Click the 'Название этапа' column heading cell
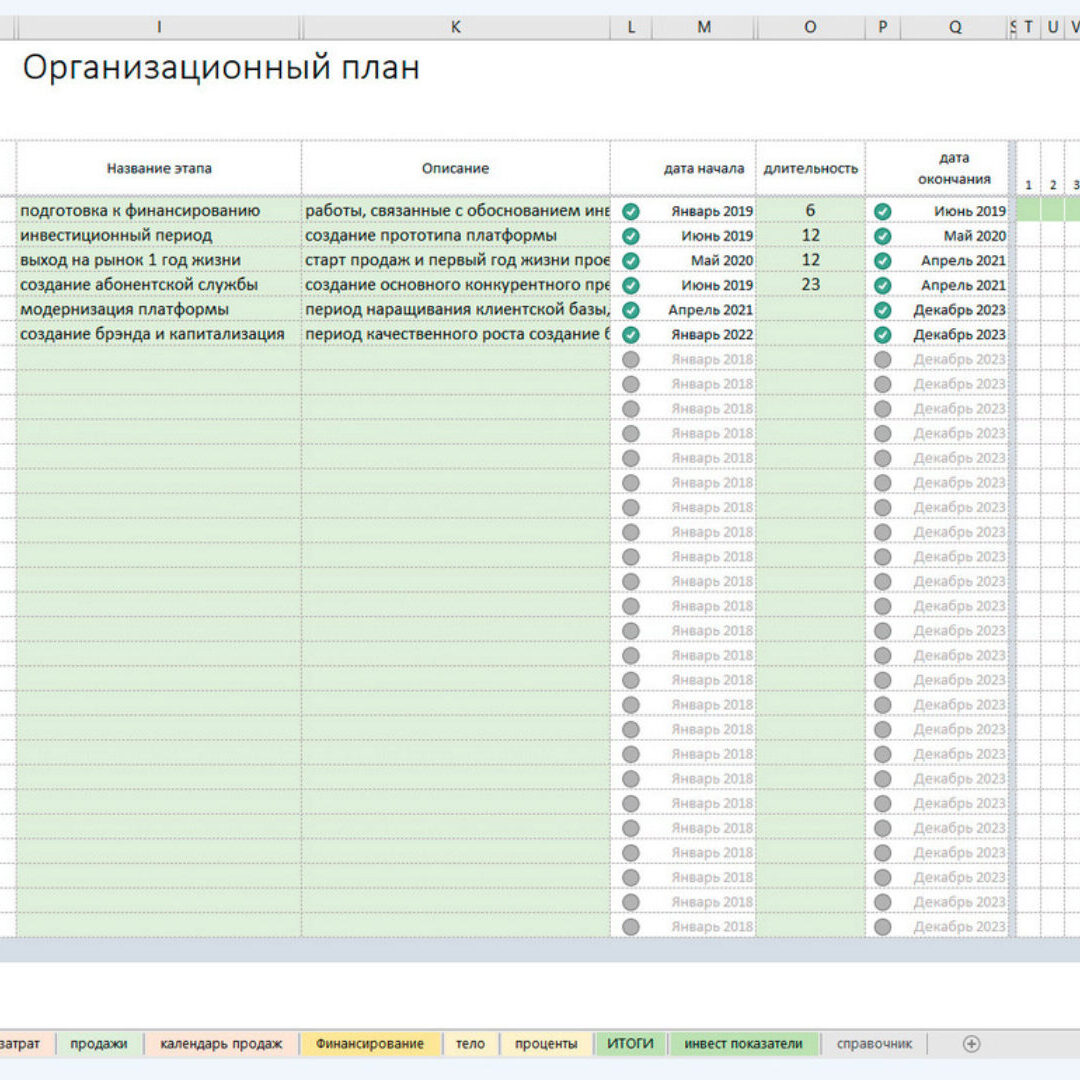Viewport: 1080px width, 1080px height. tap(159, 168)
